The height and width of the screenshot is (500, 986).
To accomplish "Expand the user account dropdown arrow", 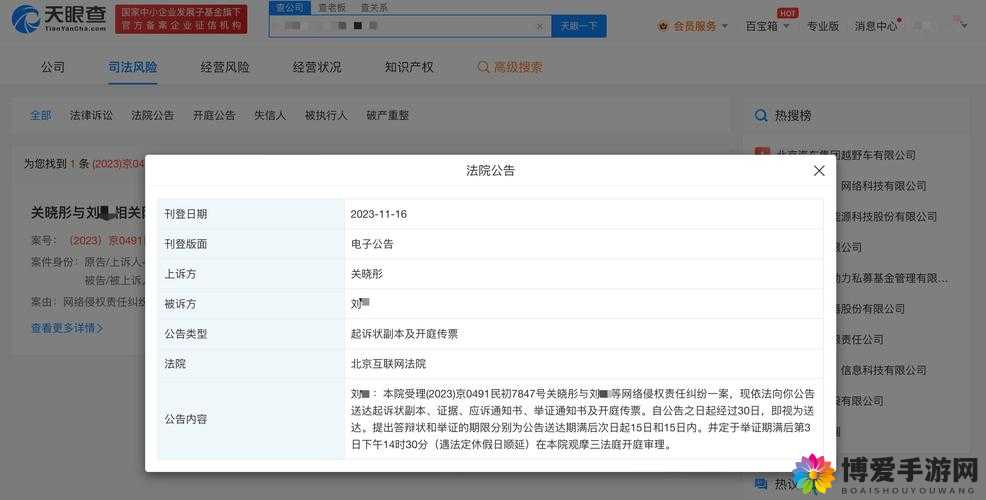I will click(964, 26).
